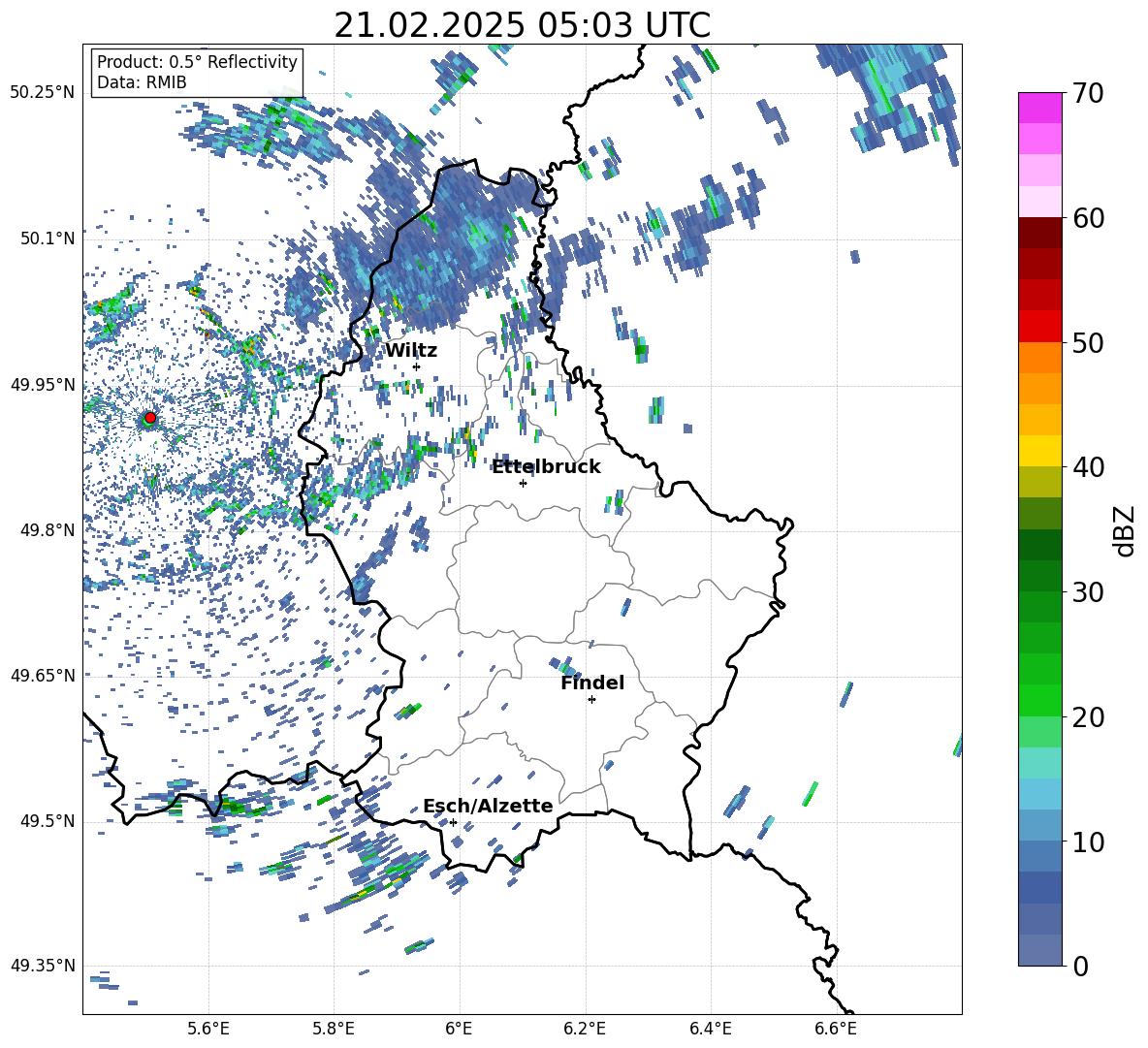This screenshot has height=1048, width=1148.
Task: Click the 6.4°E longitude label
Action: pyautogui.click(x=710, y=1029)
